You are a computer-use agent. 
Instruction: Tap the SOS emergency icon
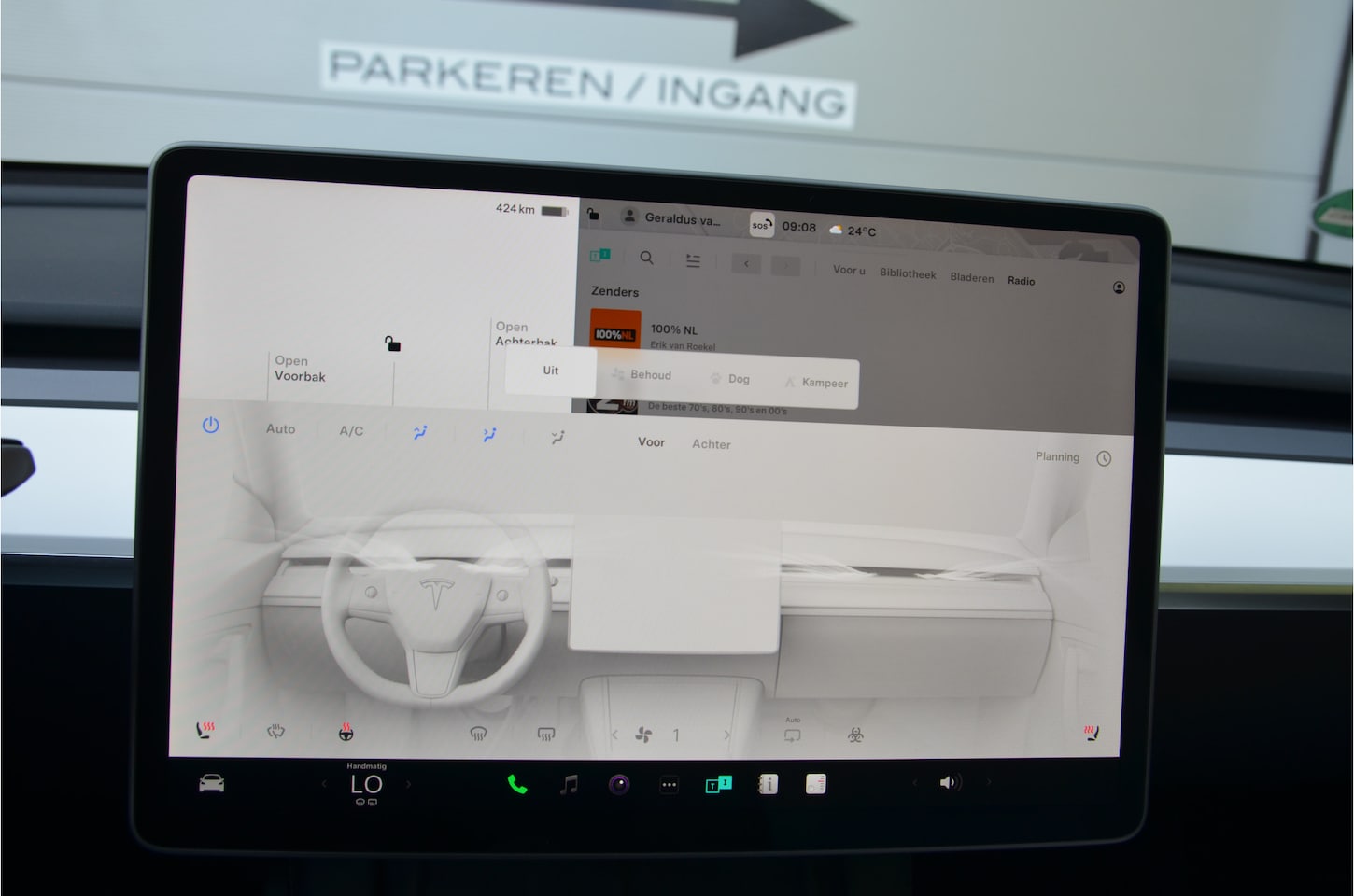click(x=761, y=225)
